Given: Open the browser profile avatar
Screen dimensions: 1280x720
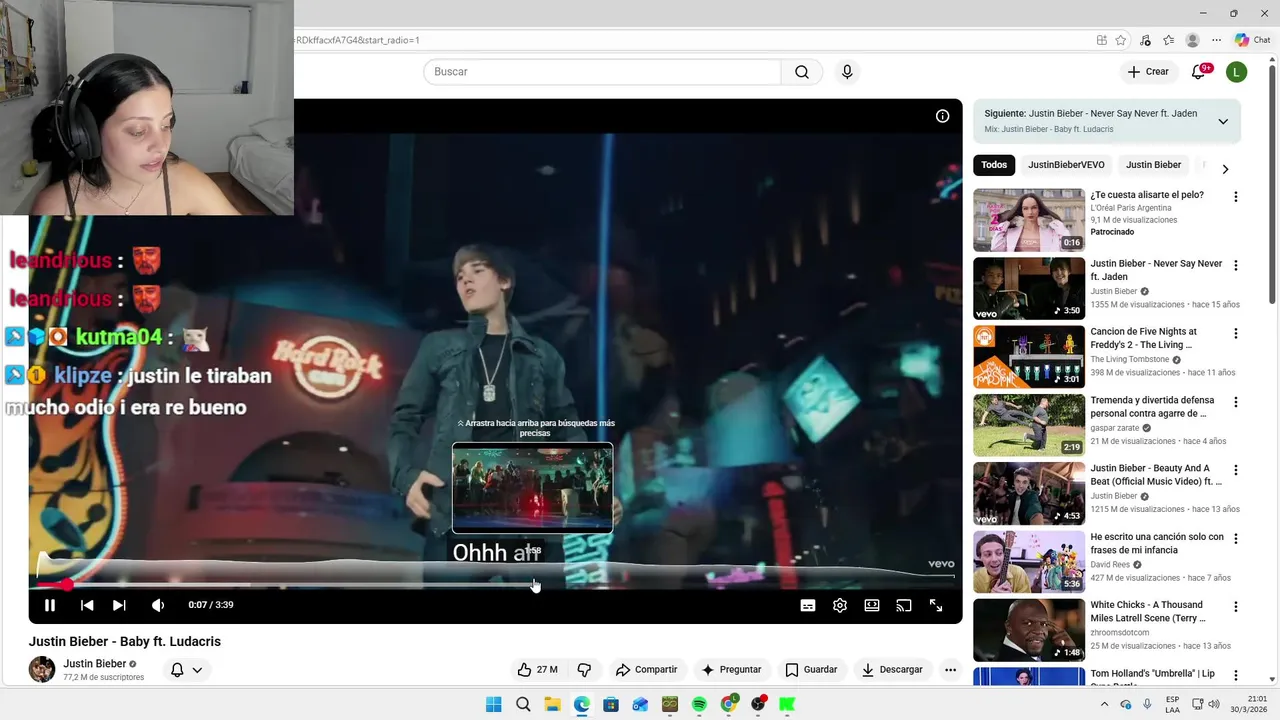Looking at the screenshot, I should 1192,40.
